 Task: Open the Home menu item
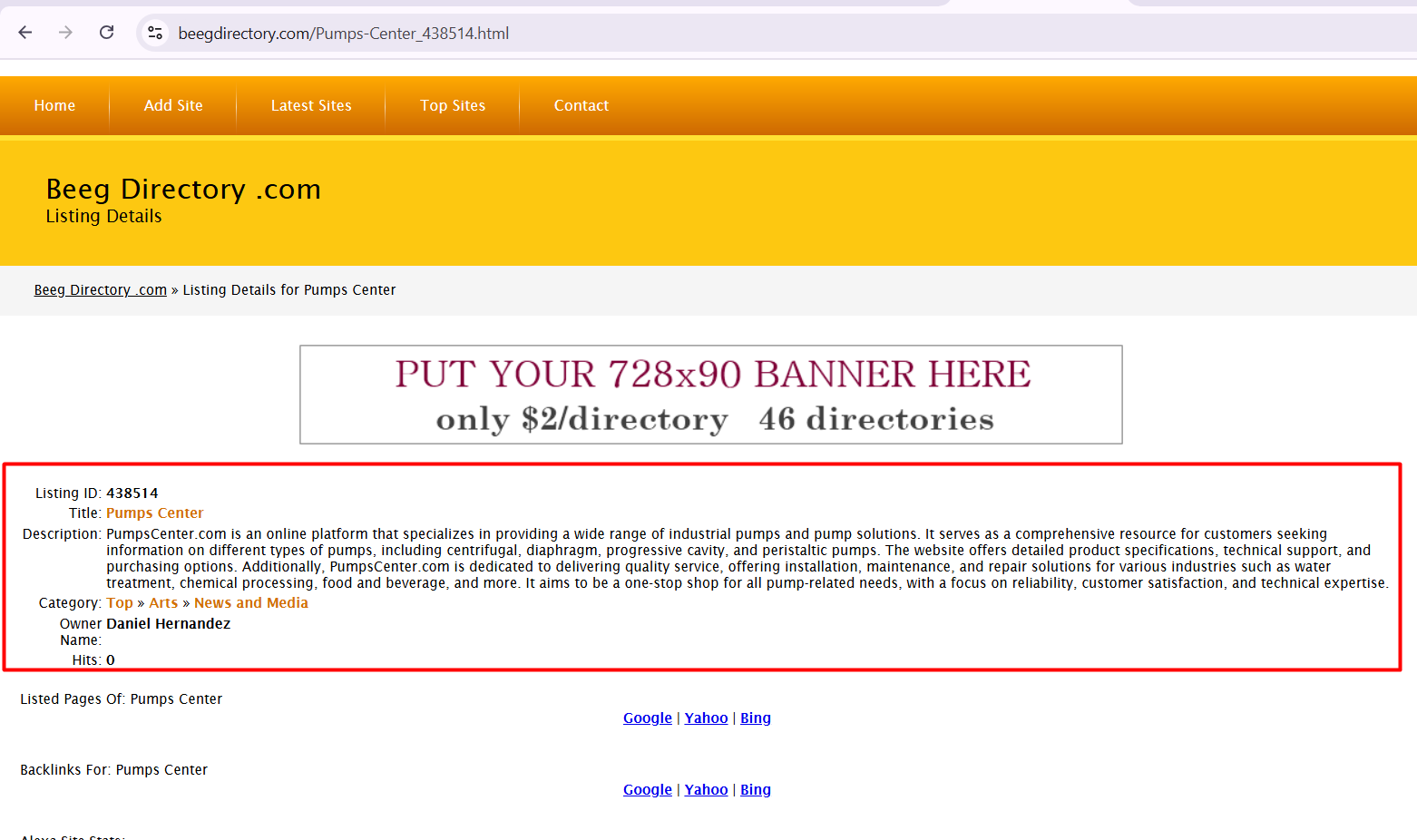tap(54, 105)
